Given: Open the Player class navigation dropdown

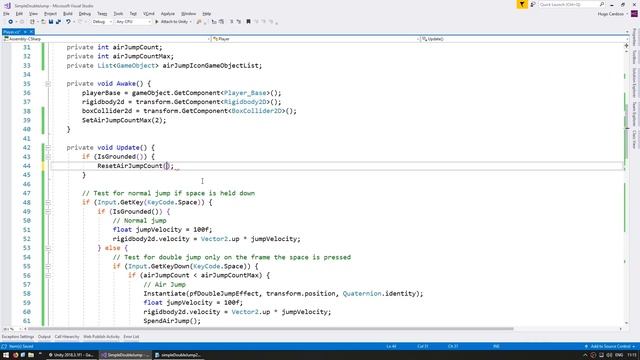Looking at the screenshot, I should pos(316,39).
